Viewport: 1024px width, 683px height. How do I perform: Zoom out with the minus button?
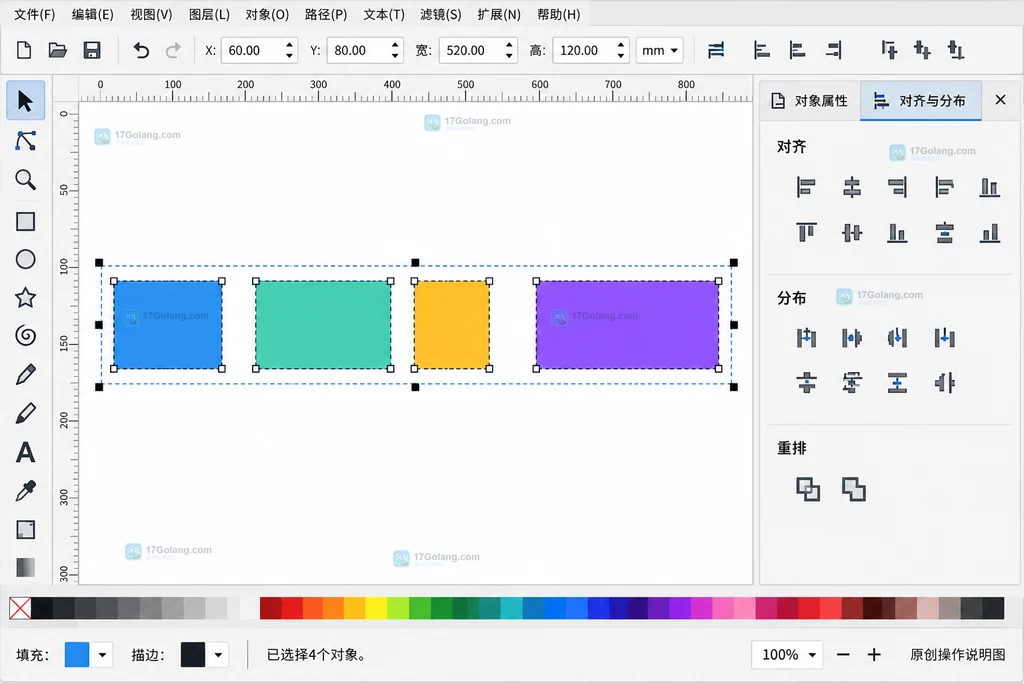click(843, 654)
